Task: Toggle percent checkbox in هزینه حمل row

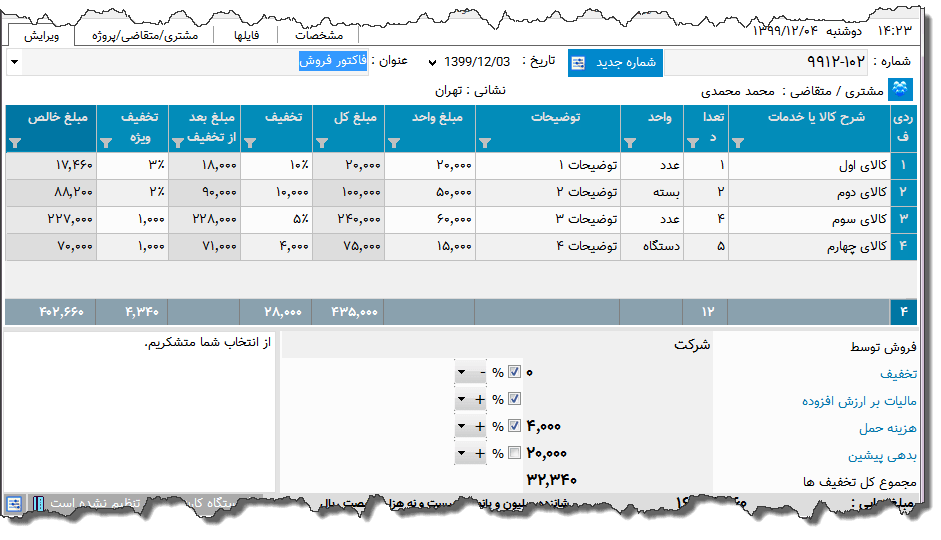Action: 514,426
